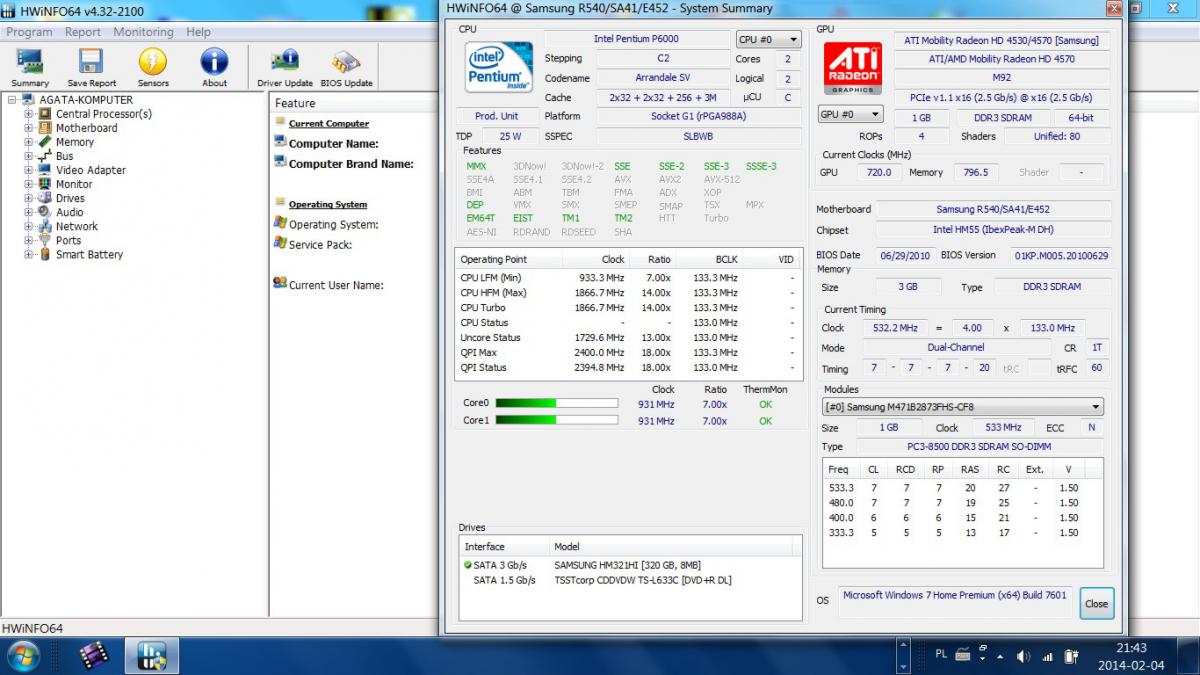Close the System Summary with Close button
This screenshot has height=675, width=1200.
point(1097,604)
